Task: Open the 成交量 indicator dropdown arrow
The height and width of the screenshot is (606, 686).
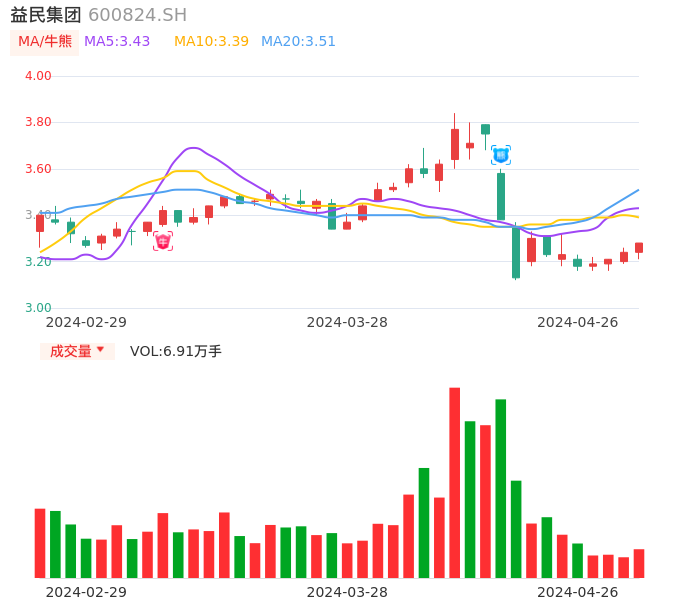Action: coord(100,350)
